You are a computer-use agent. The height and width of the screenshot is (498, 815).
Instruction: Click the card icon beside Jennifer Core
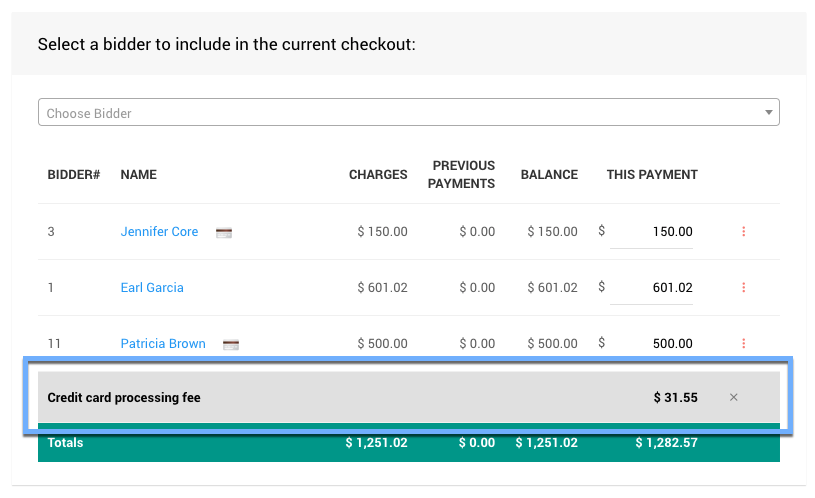pyautogui.click(x=224, y=233)
